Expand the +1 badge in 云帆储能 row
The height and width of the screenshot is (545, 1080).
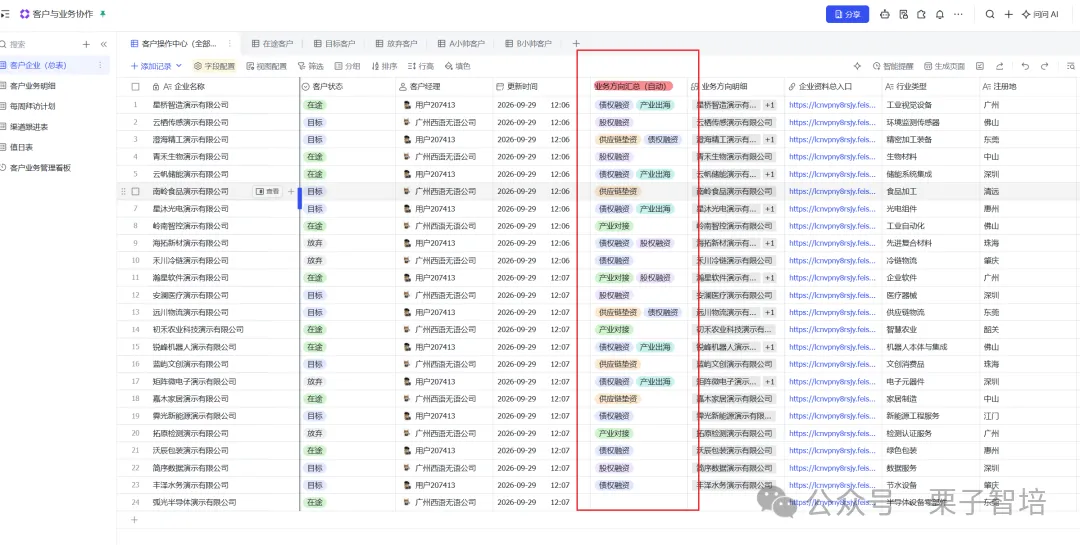point(769,174)
